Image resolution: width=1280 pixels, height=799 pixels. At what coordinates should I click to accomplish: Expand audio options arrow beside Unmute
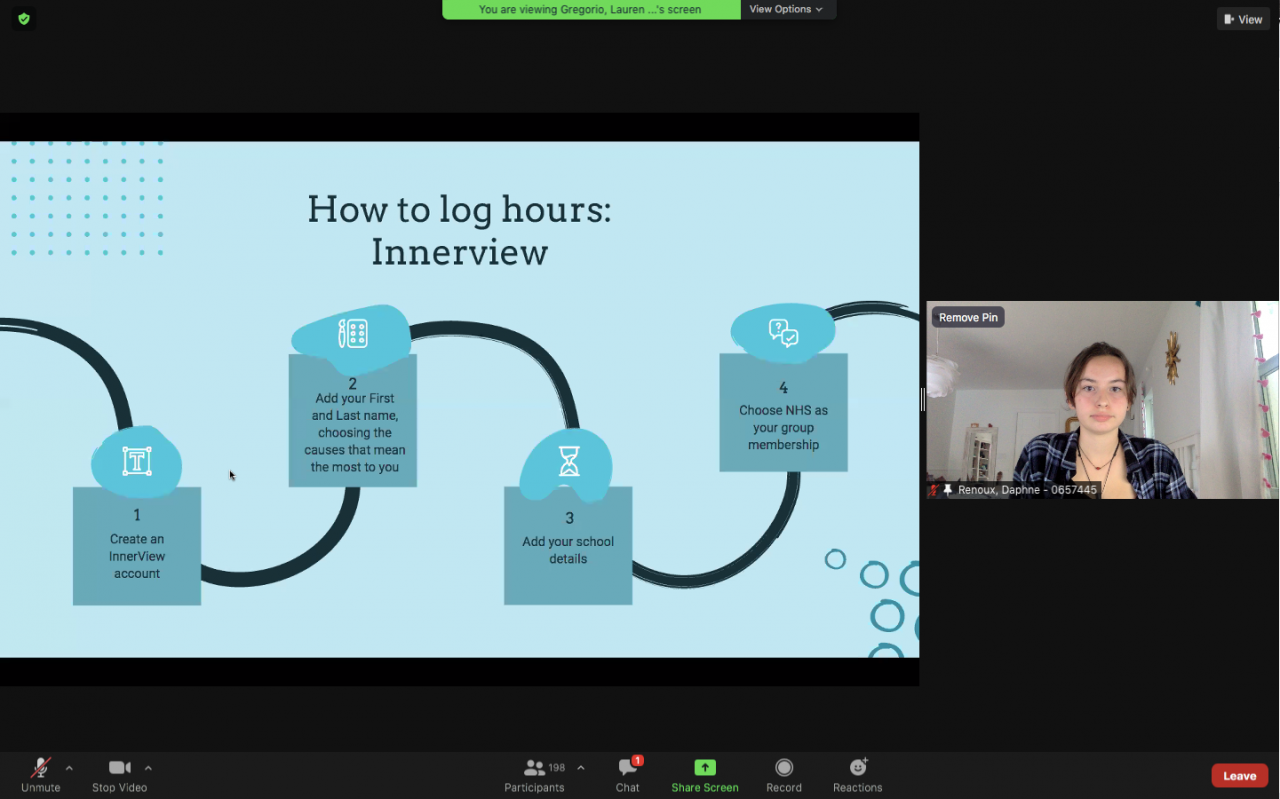(x=69, y=768)
